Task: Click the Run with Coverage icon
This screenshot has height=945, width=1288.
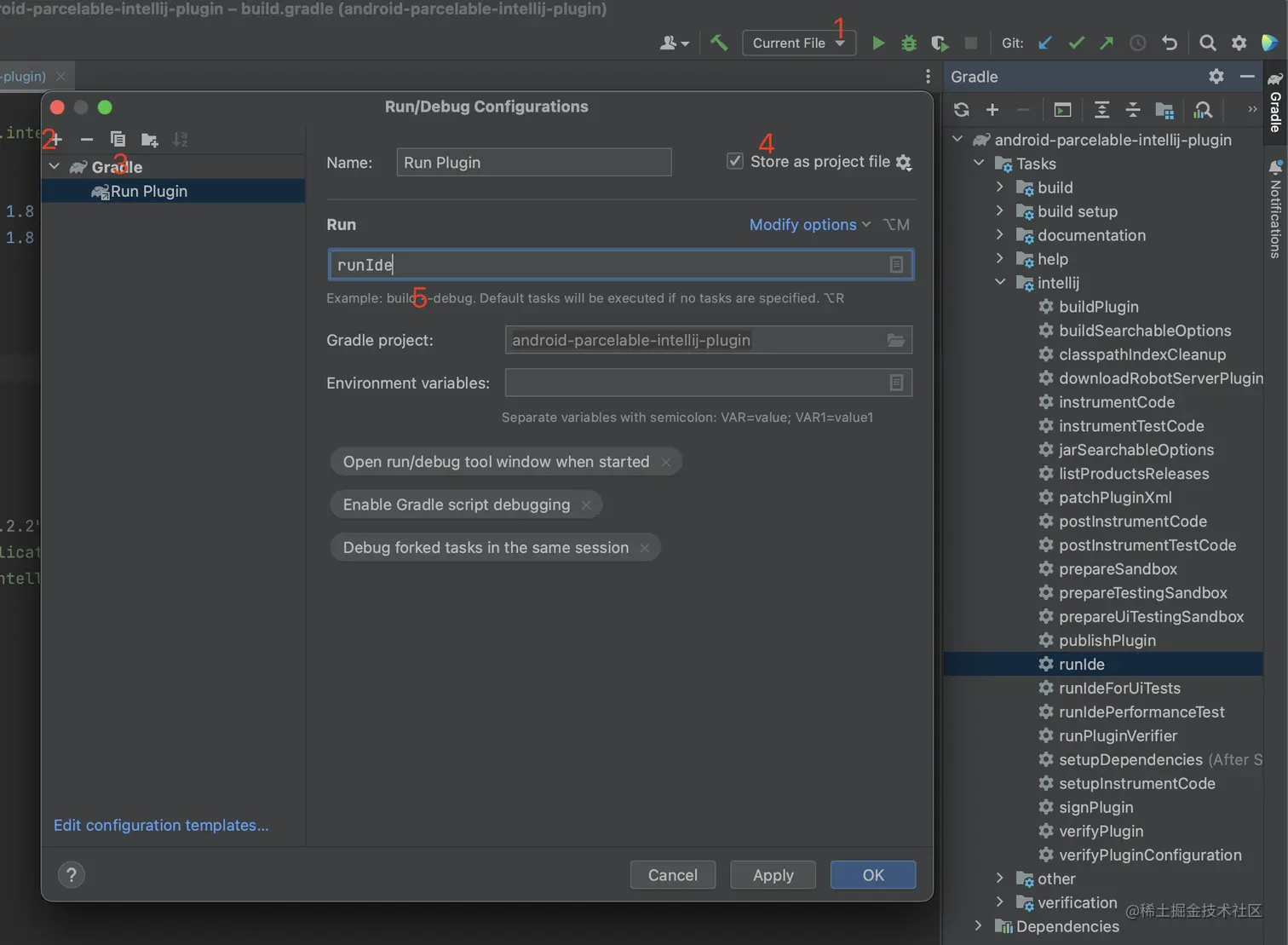Action: (x=940, y=43)
